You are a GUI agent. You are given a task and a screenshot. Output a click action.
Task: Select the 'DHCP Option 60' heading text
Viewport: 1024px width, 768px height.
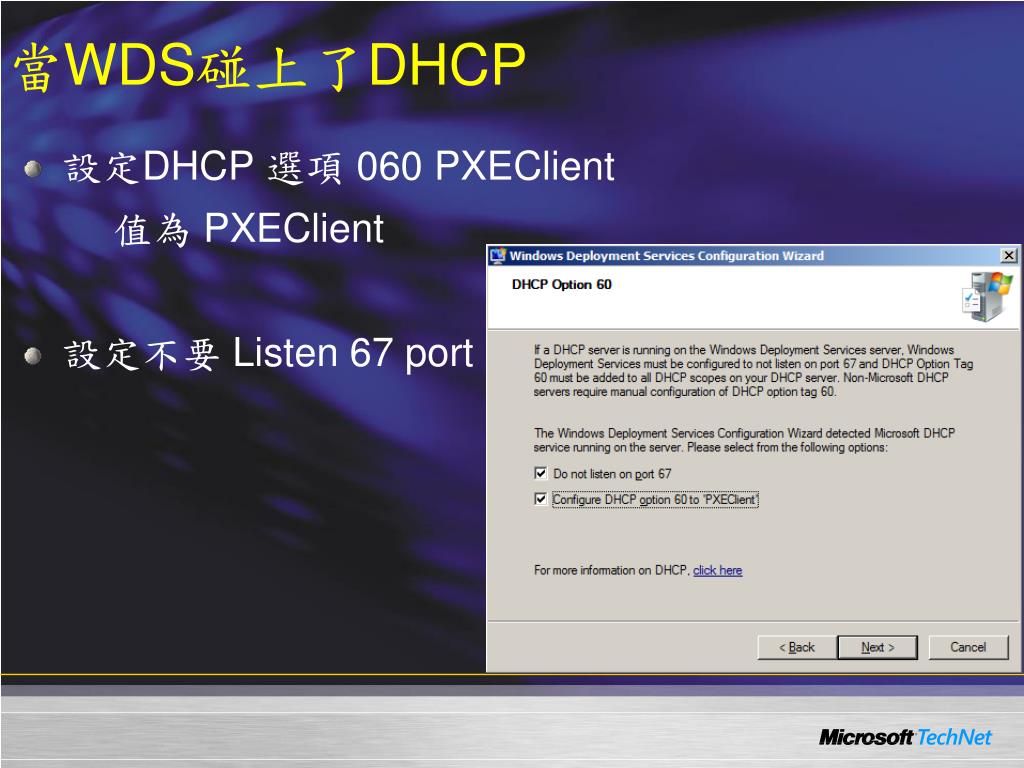coord(562,284)
